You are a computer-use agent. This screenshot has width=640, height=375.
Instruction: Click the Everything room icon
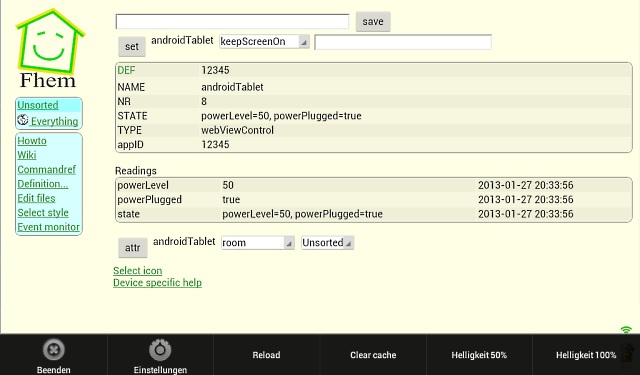click(x=23, y=120)
